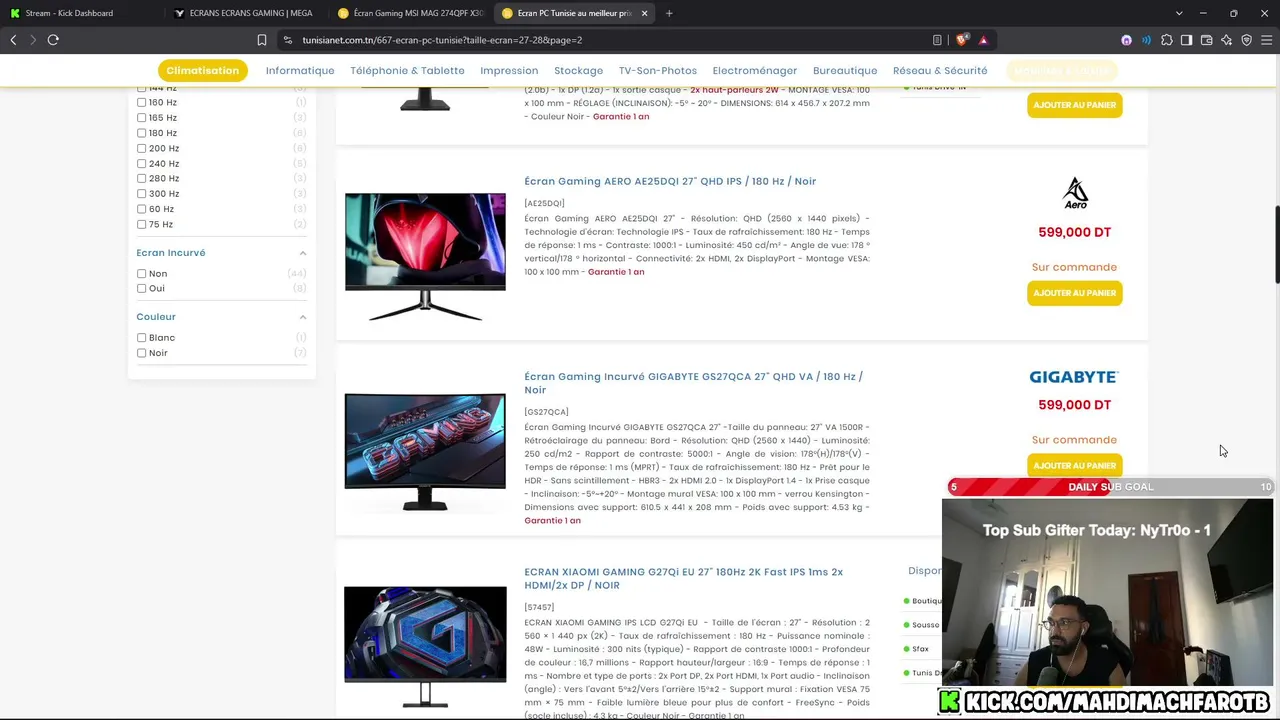Open the Climatisation menu

point(202,71)
